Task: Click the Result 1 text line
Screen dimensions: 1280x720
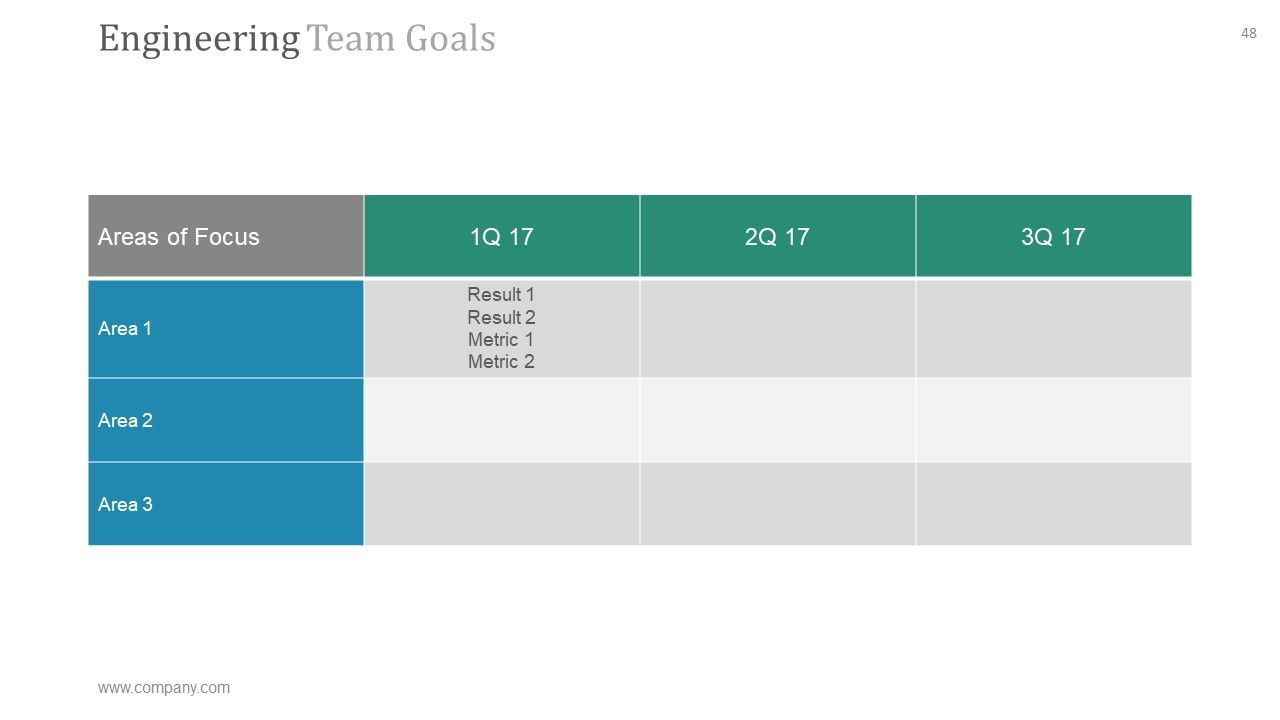Action: (501, 295)
